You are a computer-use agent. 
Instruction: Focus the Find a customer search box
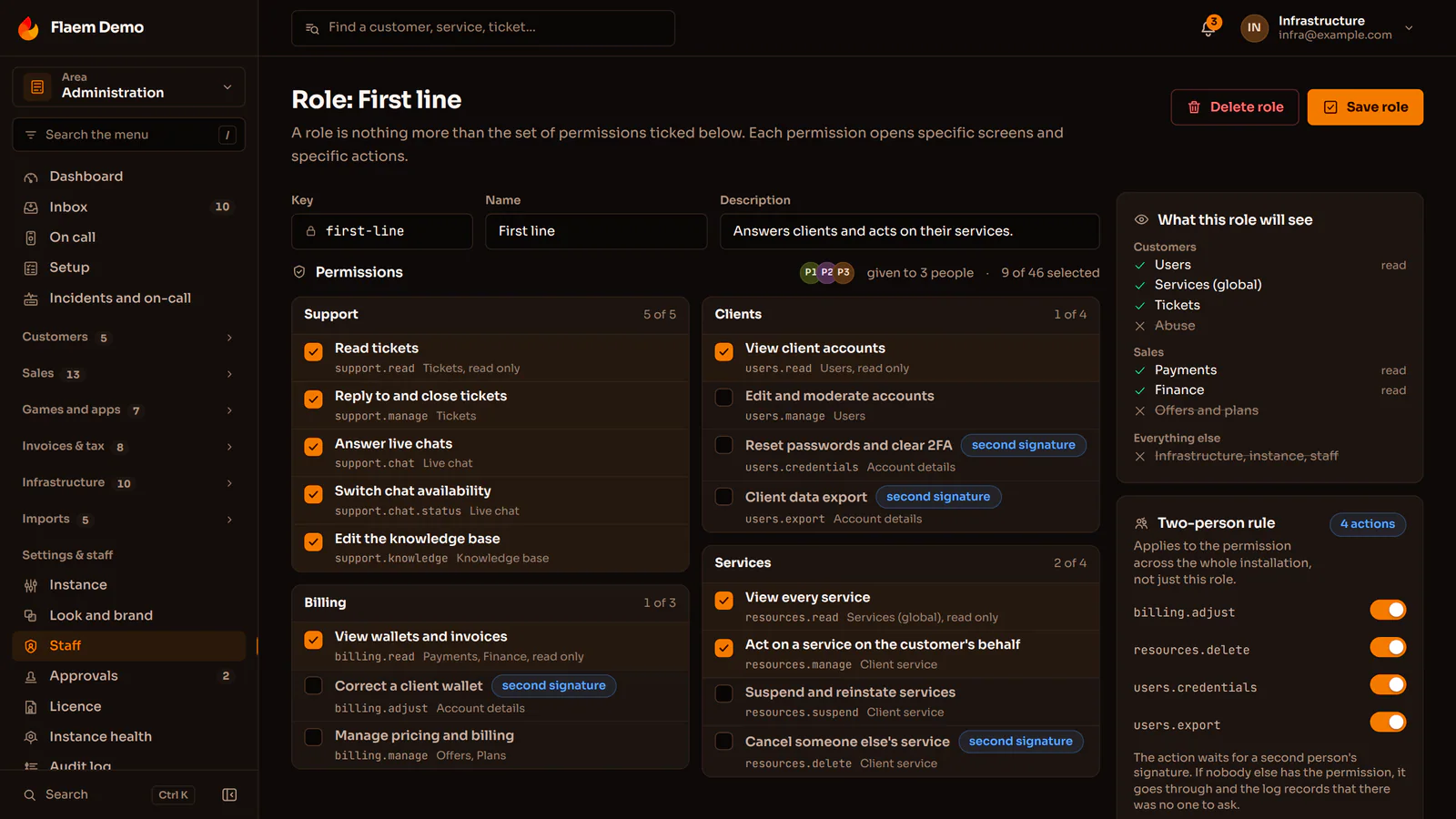coord(483,28)
